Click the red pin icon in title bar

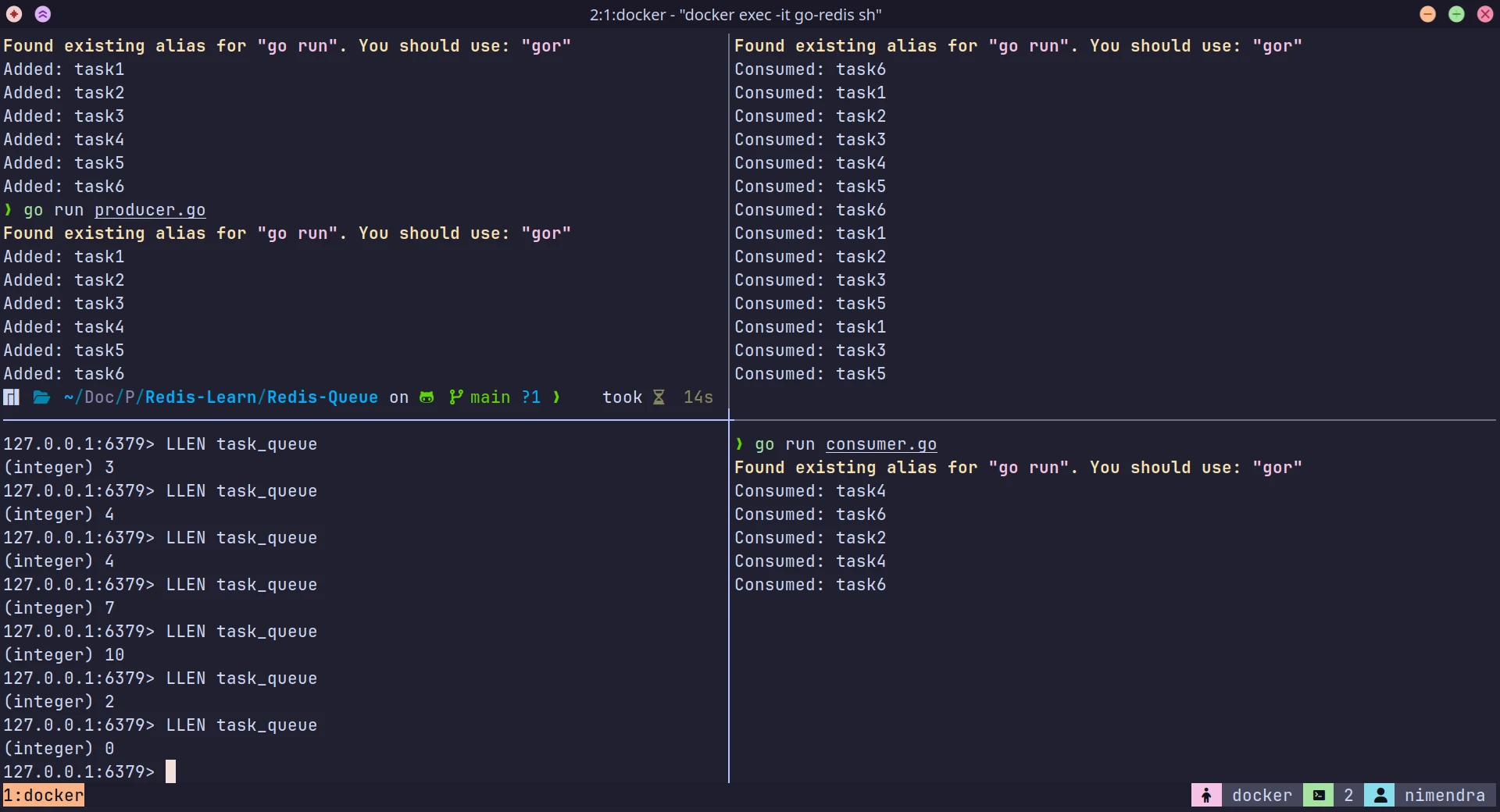click(x=14, y=14)
